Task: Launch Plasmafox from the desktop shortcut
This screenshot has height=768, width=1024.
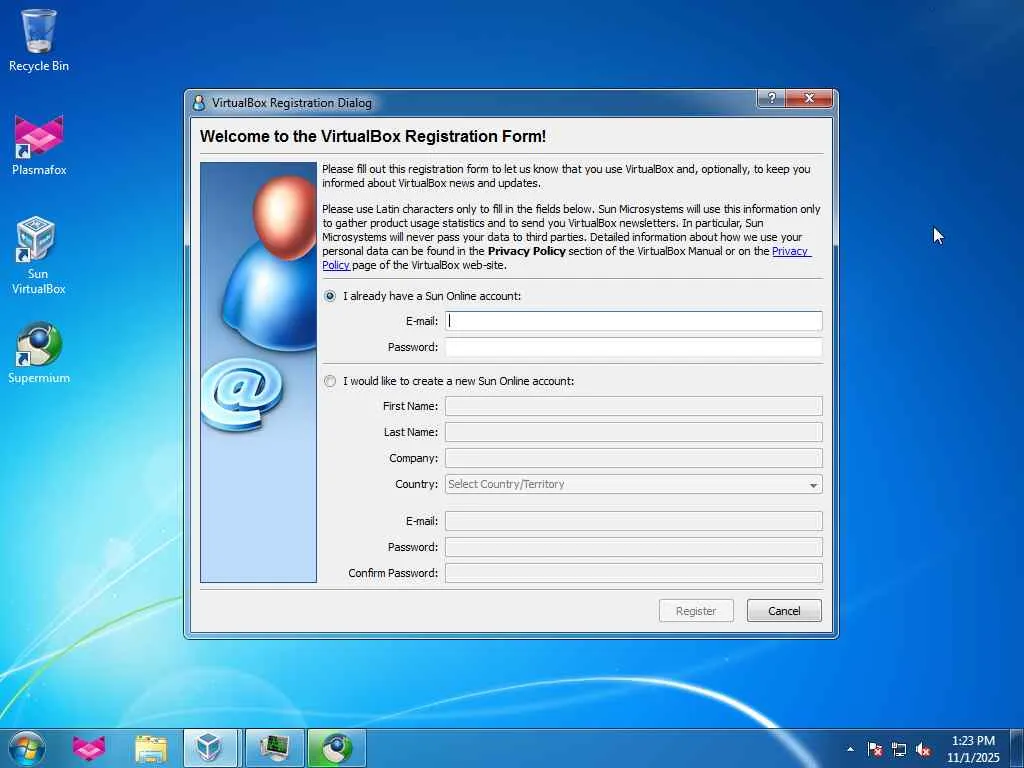Action: [x=39, y=145]
